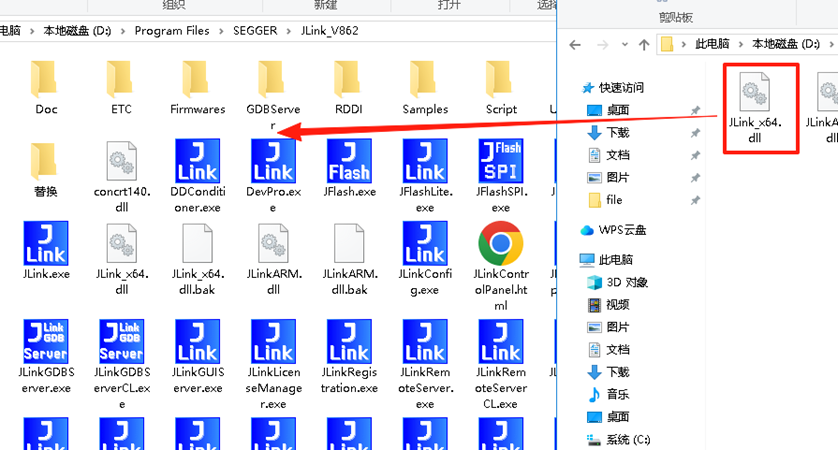Select DDConditioner.exe icon
The image size is (838, 450).
197,161
